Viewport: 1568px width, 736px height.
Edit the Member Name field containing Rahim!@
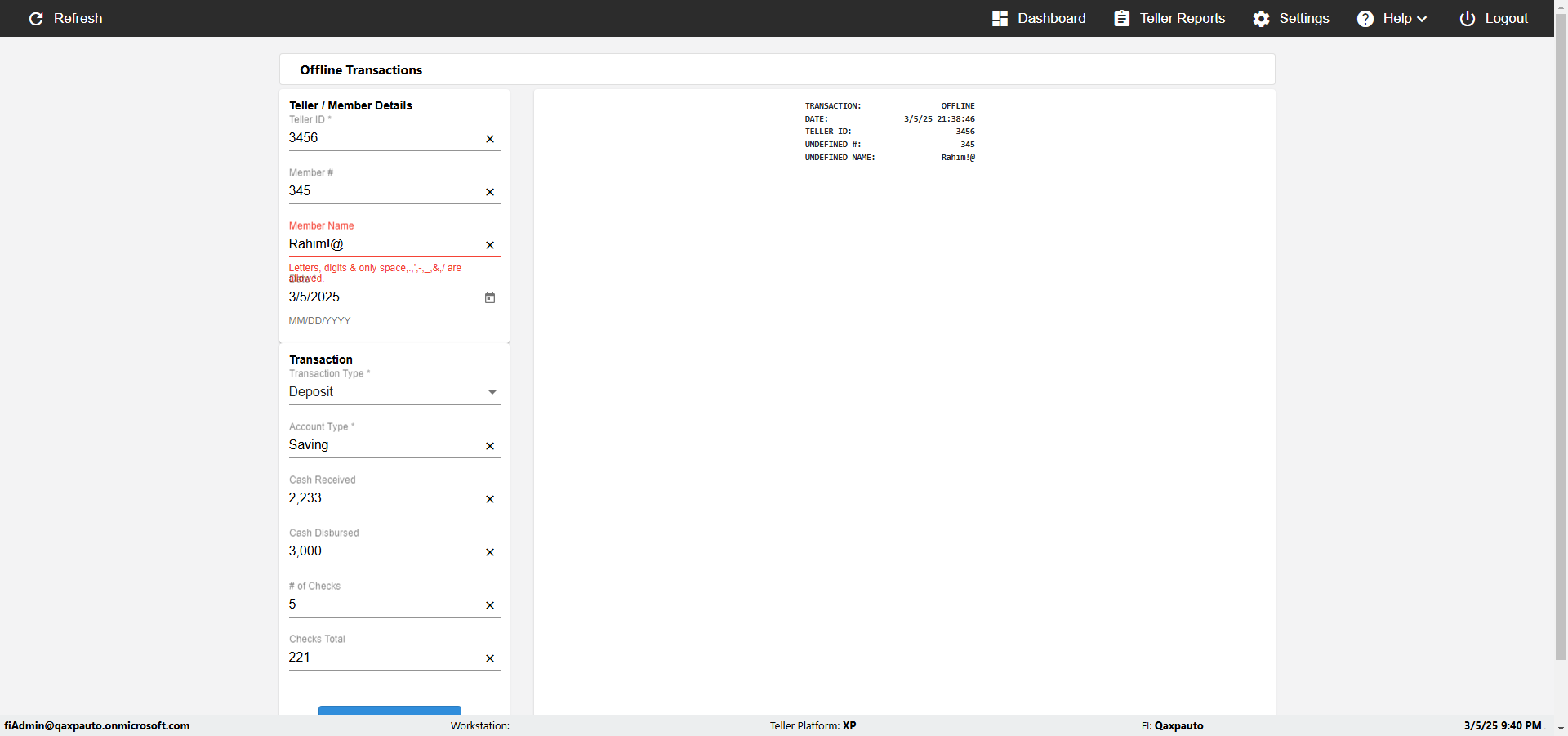point(384,244)
